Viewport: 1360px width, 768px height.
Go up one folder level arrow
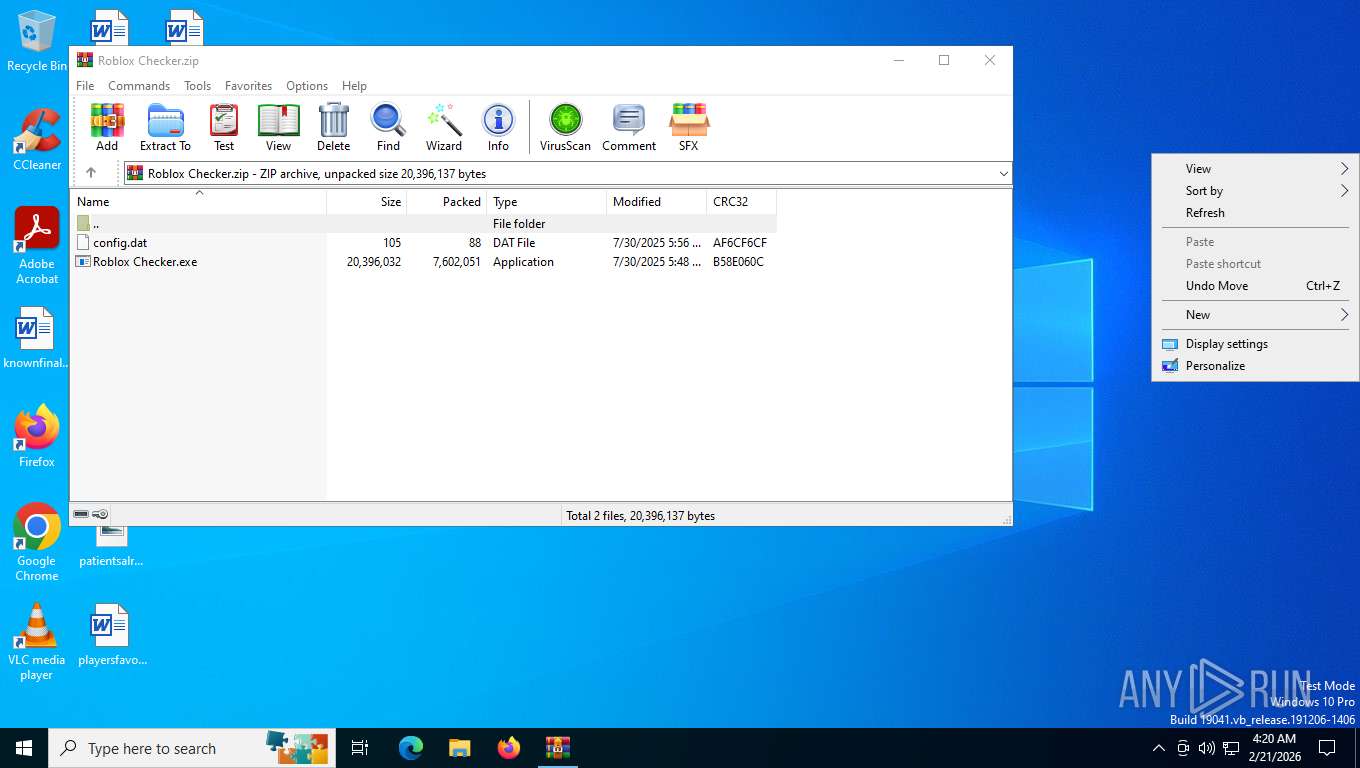[x=91, y=173]
